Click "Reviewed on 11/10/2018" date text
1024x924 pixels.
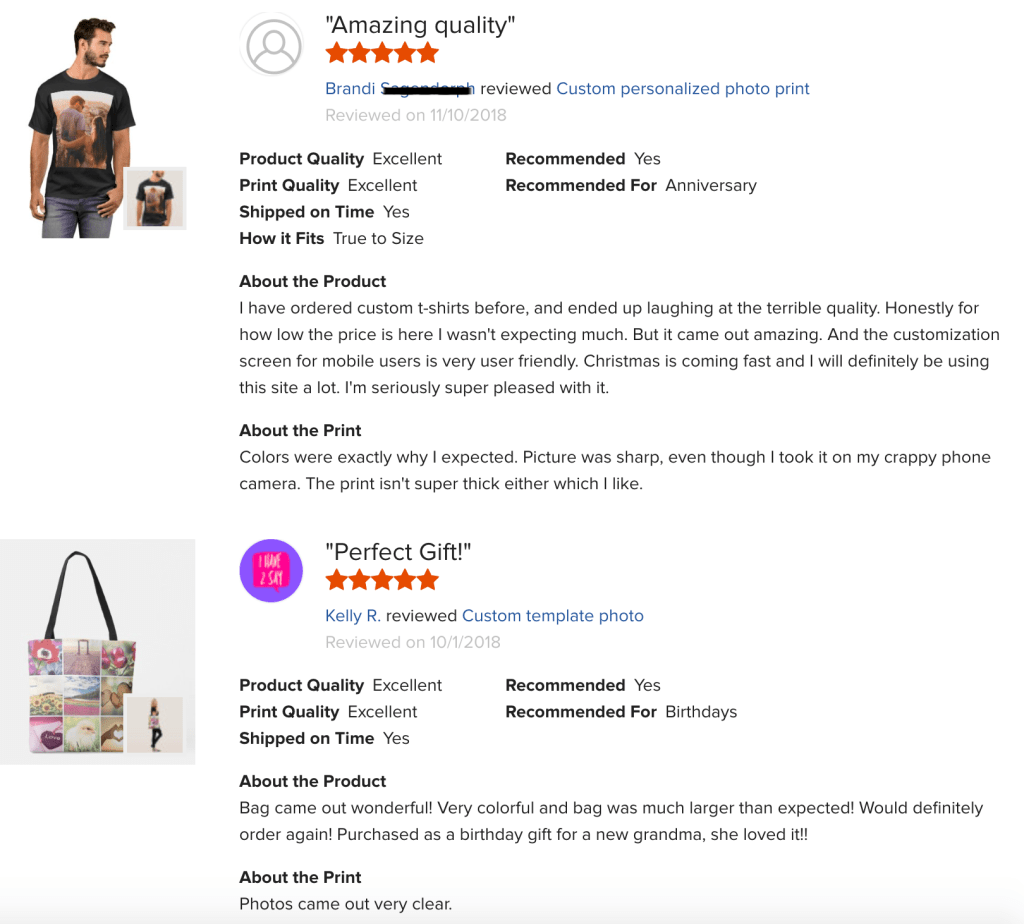(416, 115)
